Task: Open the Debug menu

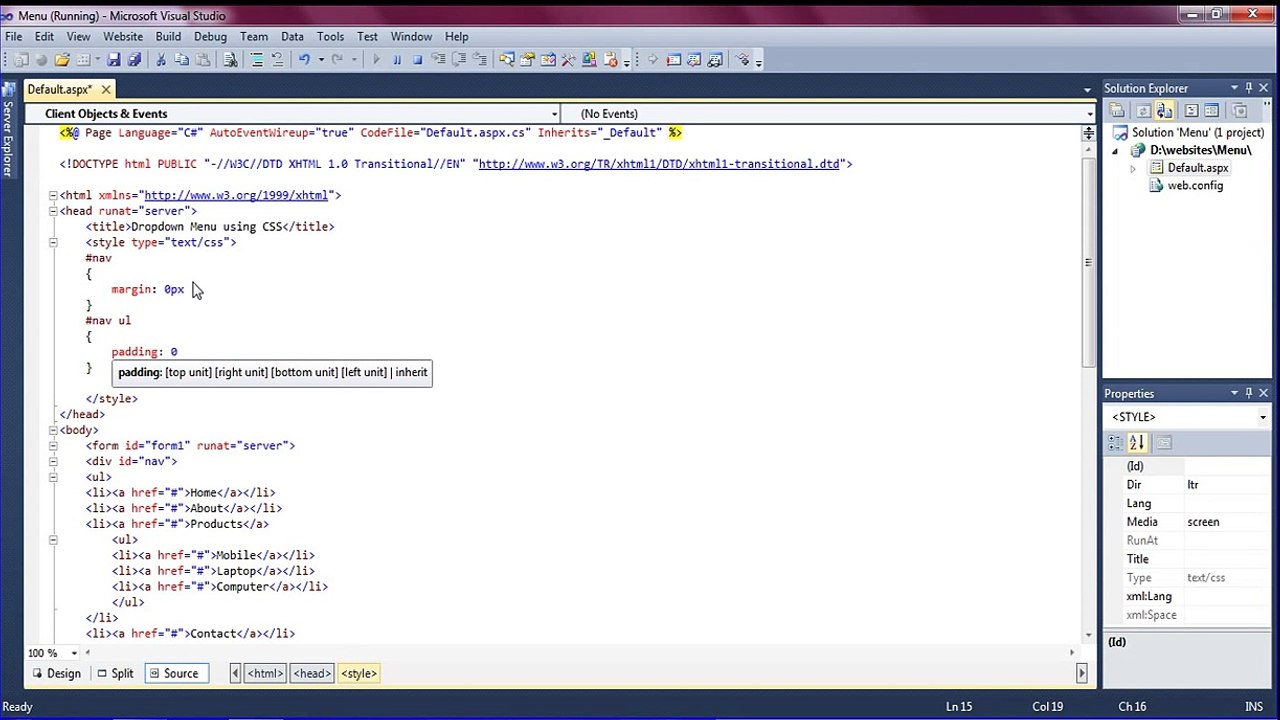Action: [210, 37]
